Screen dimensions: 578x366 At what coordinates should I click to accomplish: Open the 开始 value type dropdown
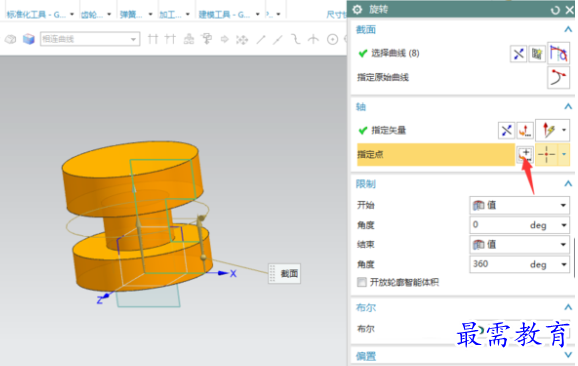tap(519, 205)
